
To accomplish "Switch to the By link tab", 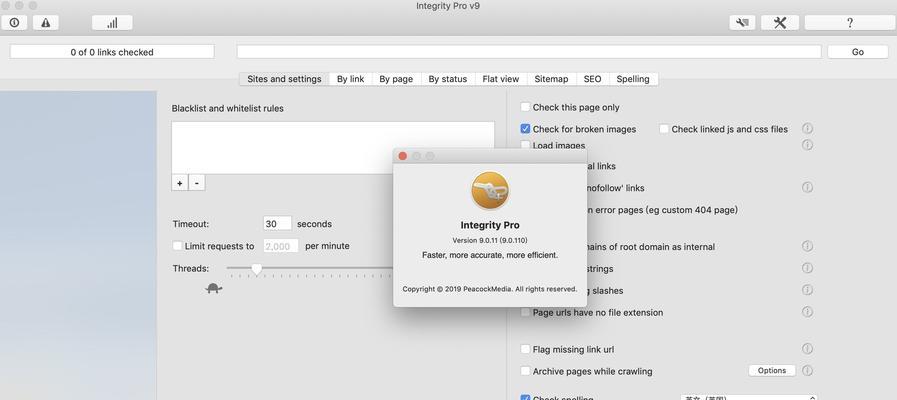I will pyautogui.click(x=350, y=79).
